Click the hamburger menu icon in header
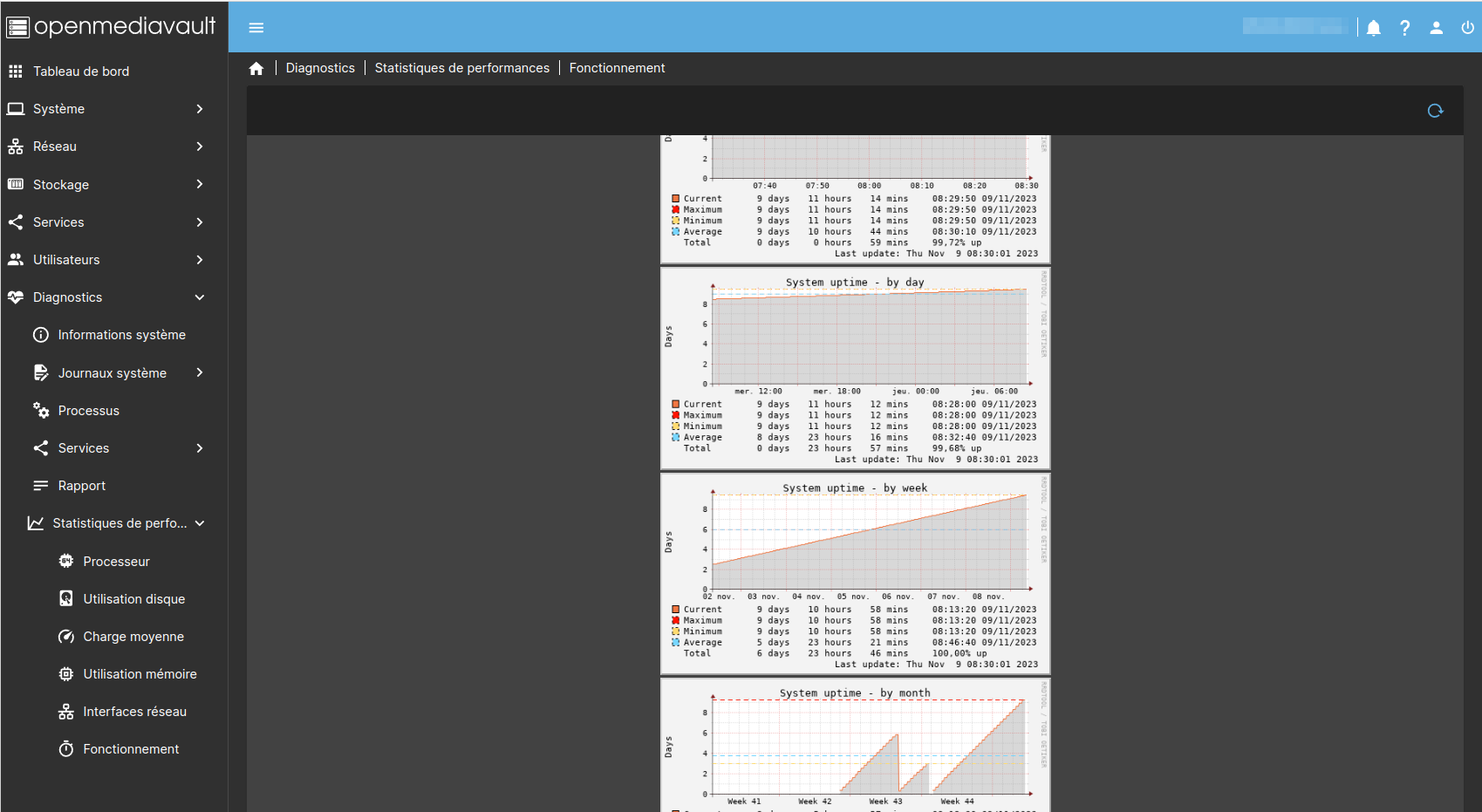This screenshot has height=812, width=1482. [x=256, y=28]
